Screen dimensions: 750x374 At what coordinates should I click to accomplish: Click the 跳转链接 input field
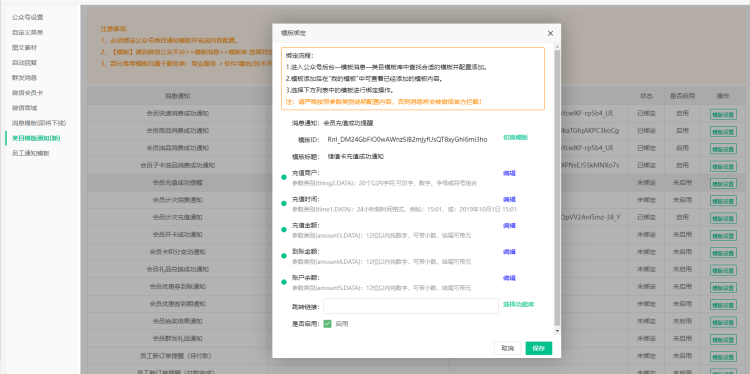point(411,306)
